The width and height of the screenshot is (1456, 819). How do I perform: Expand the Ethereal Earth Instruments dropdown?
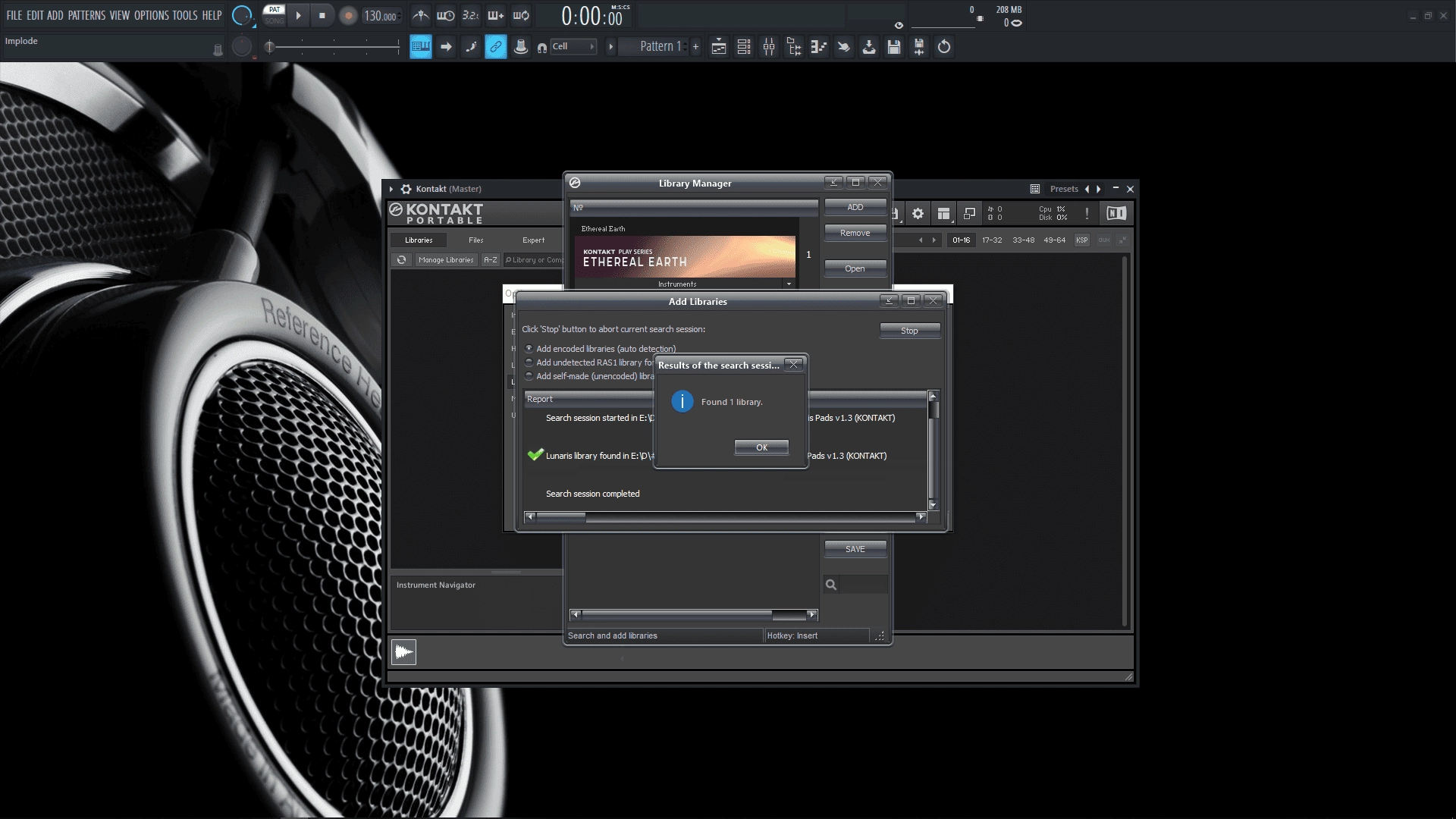coord(789,284)
